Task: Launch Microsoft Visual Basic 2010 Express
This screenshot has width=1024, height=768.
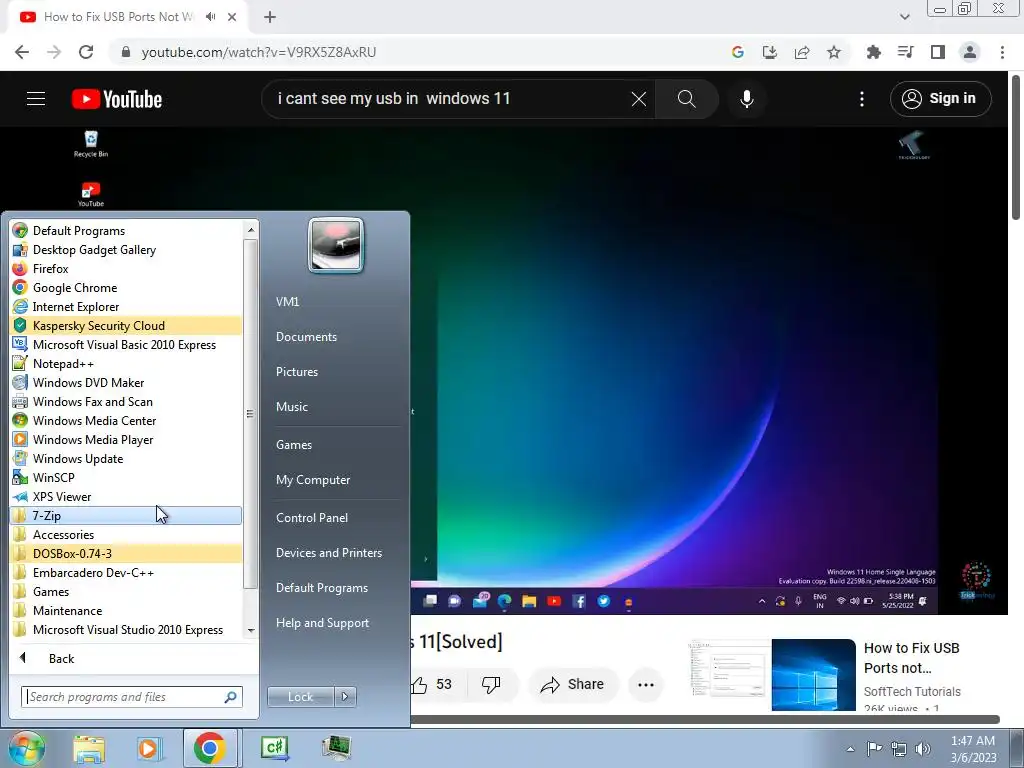Action: click(x=126, y=344)
